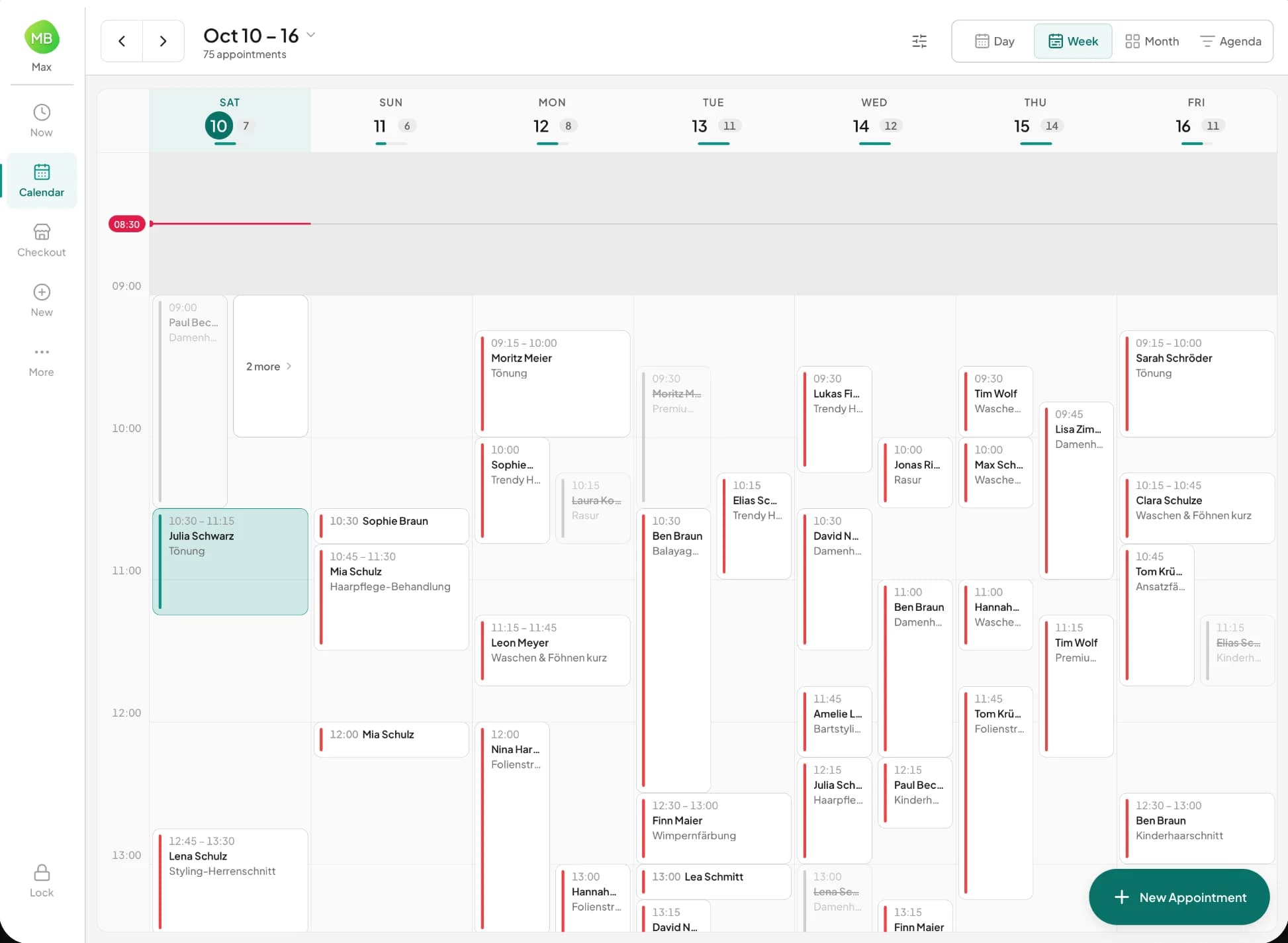Screen dimensions: 1288x943
Task: Go to next week arrow
Action: click(x=163, y=41)
